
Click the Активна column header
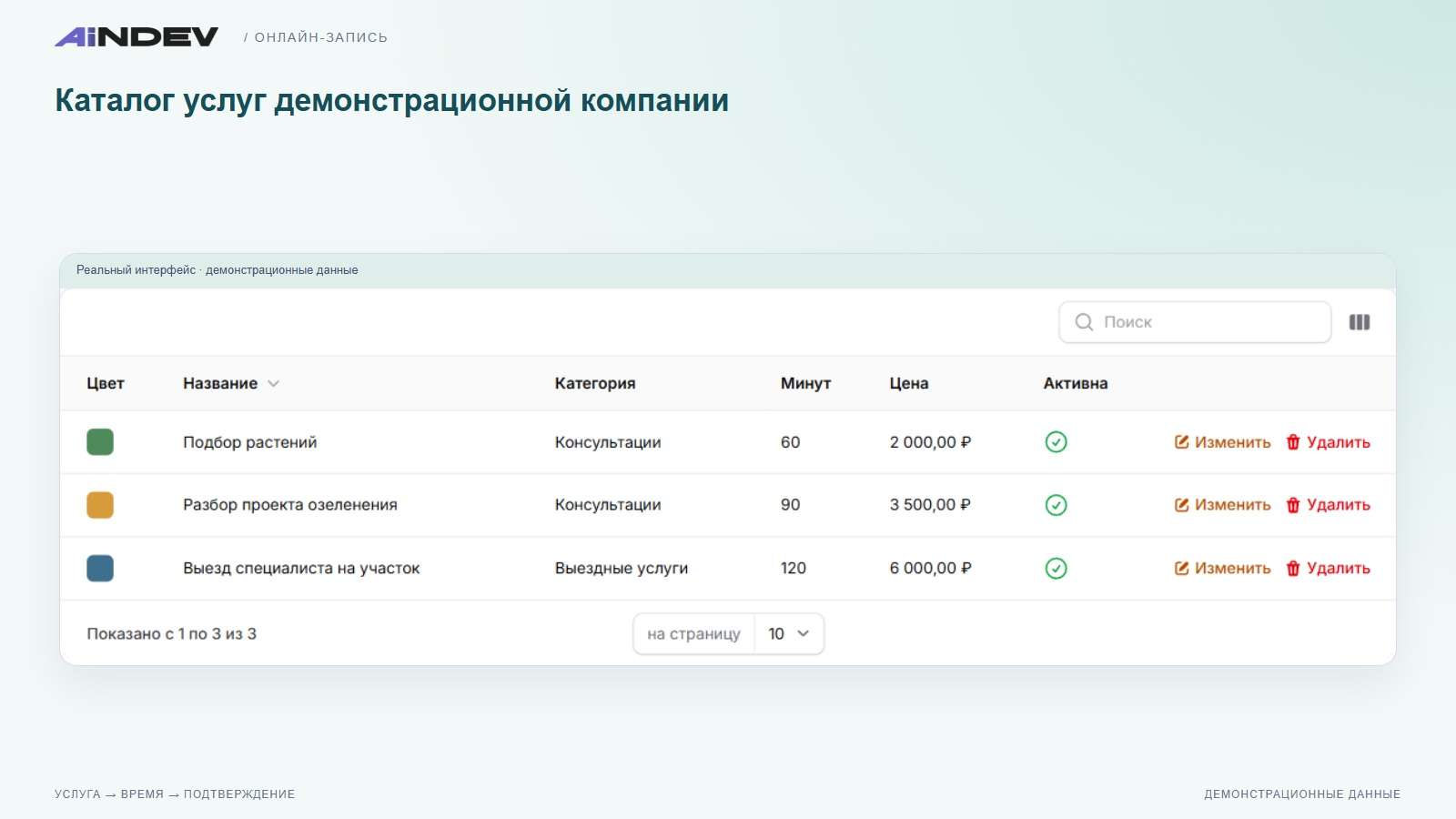pos(1076,383)
